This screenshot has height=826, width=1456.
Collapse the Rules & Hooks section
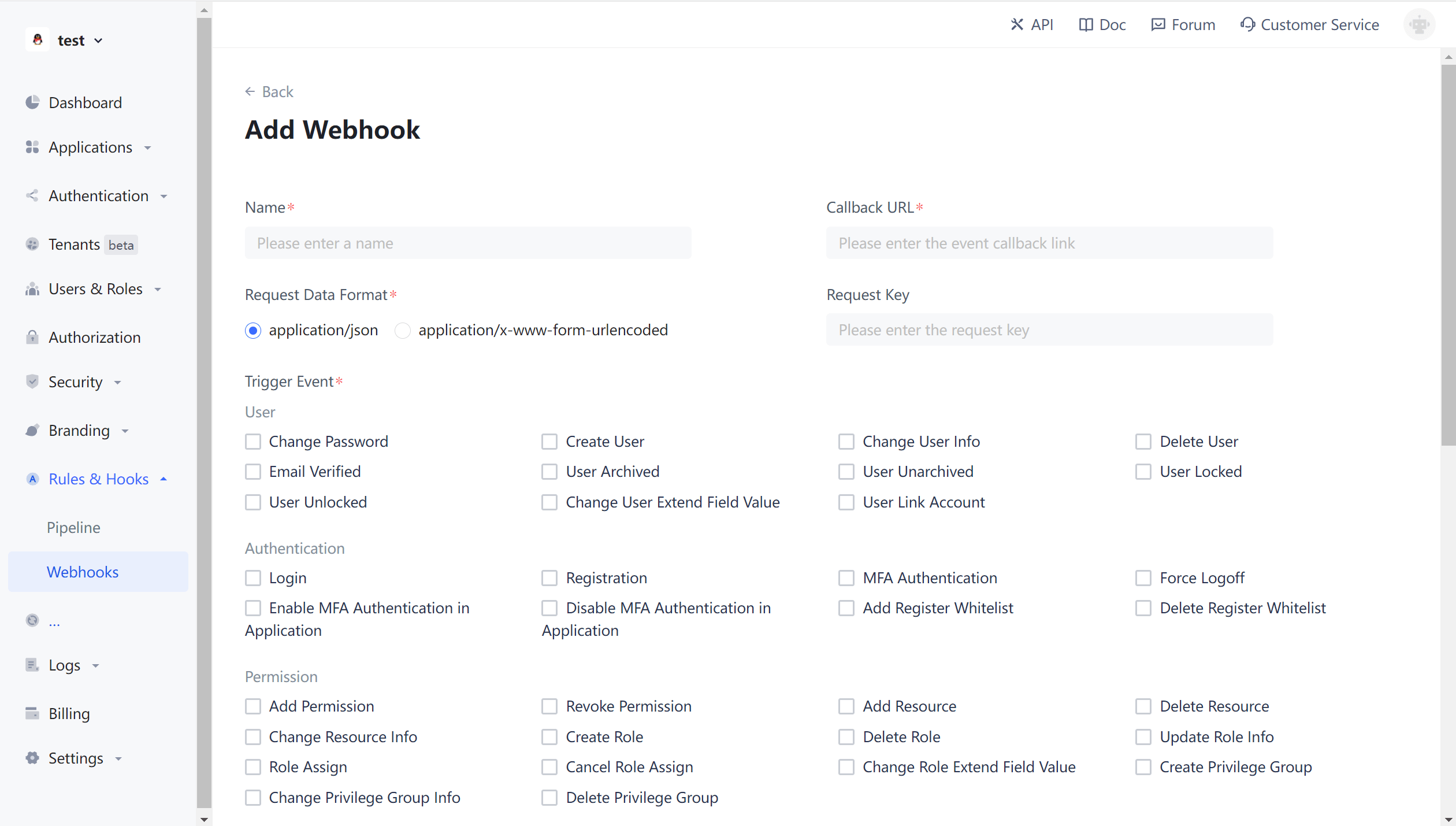click(x=98, y=479)
